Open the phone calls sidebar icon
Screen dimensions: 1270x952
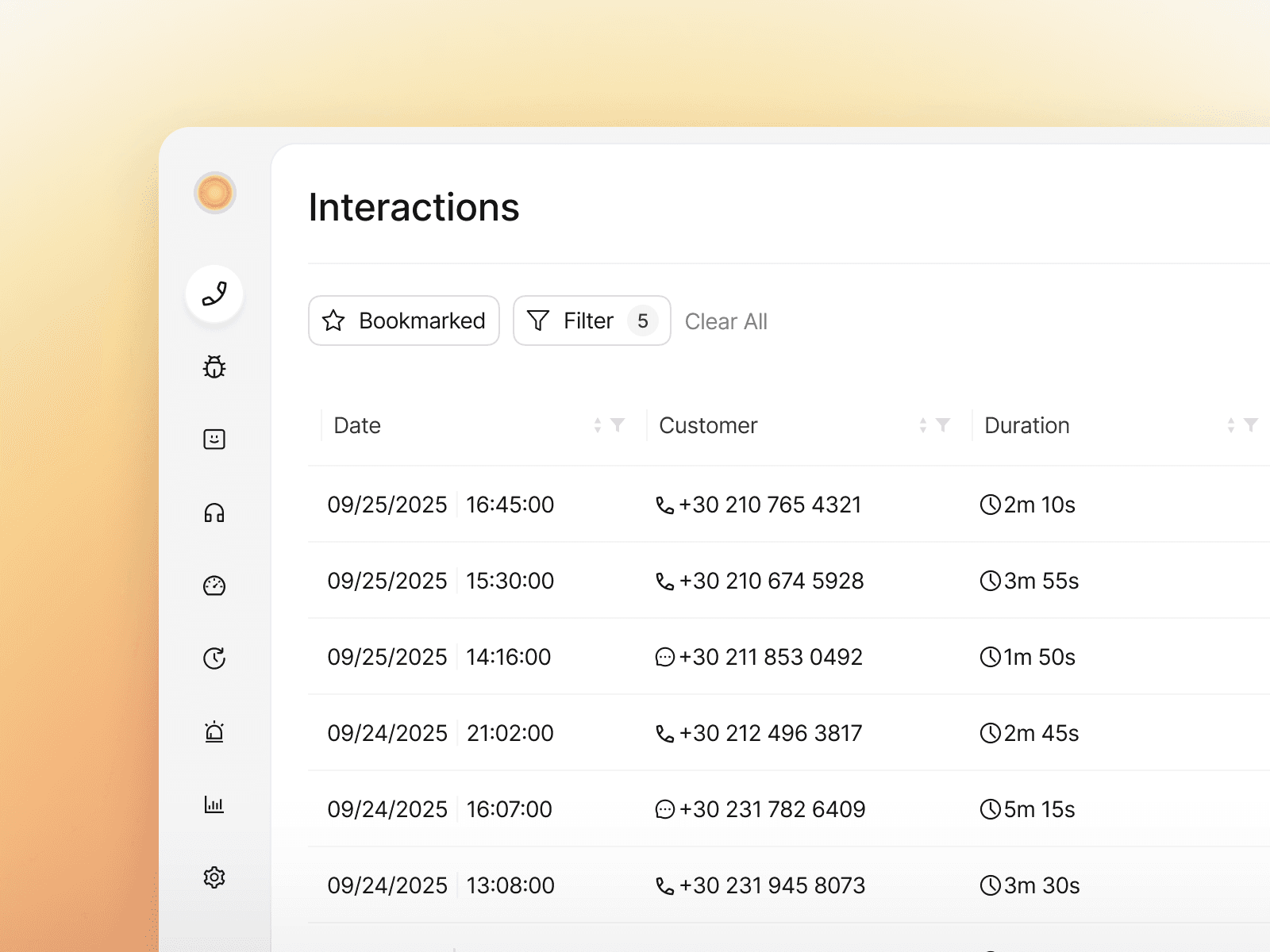click(x=214, y=294)
